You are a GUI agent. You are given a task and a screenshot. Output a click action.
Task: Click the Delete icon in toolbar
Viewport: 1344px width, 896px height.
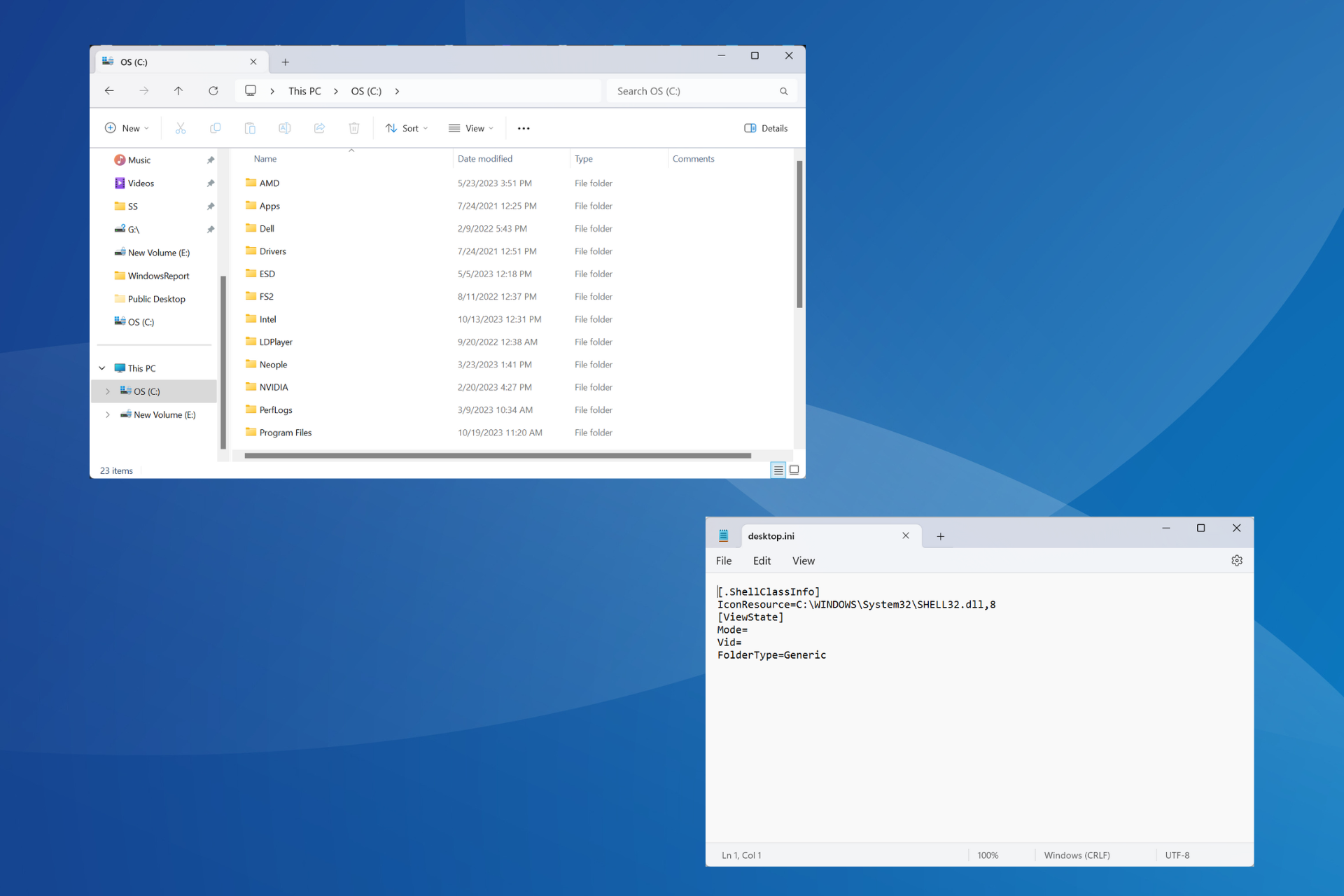(353, 128)
